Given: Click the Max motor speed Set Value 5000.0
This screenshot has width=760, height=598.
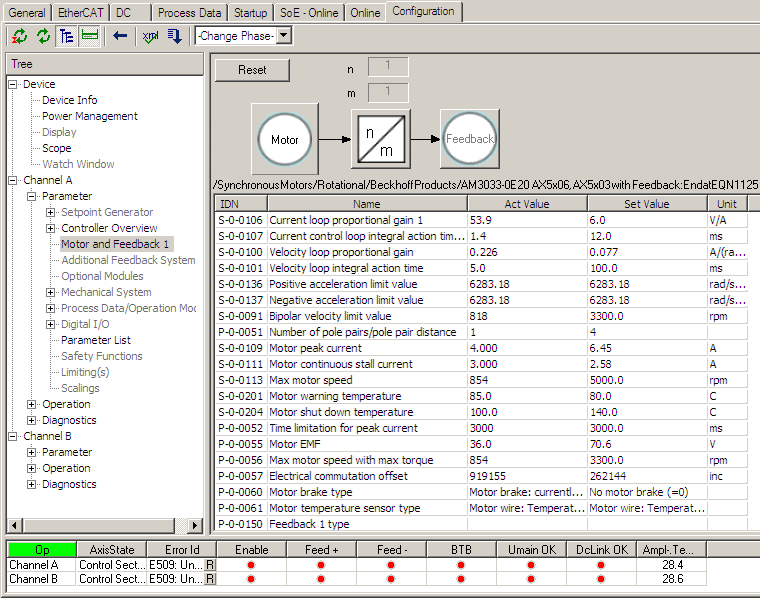Looking at the screenshot, I should 647,380.
